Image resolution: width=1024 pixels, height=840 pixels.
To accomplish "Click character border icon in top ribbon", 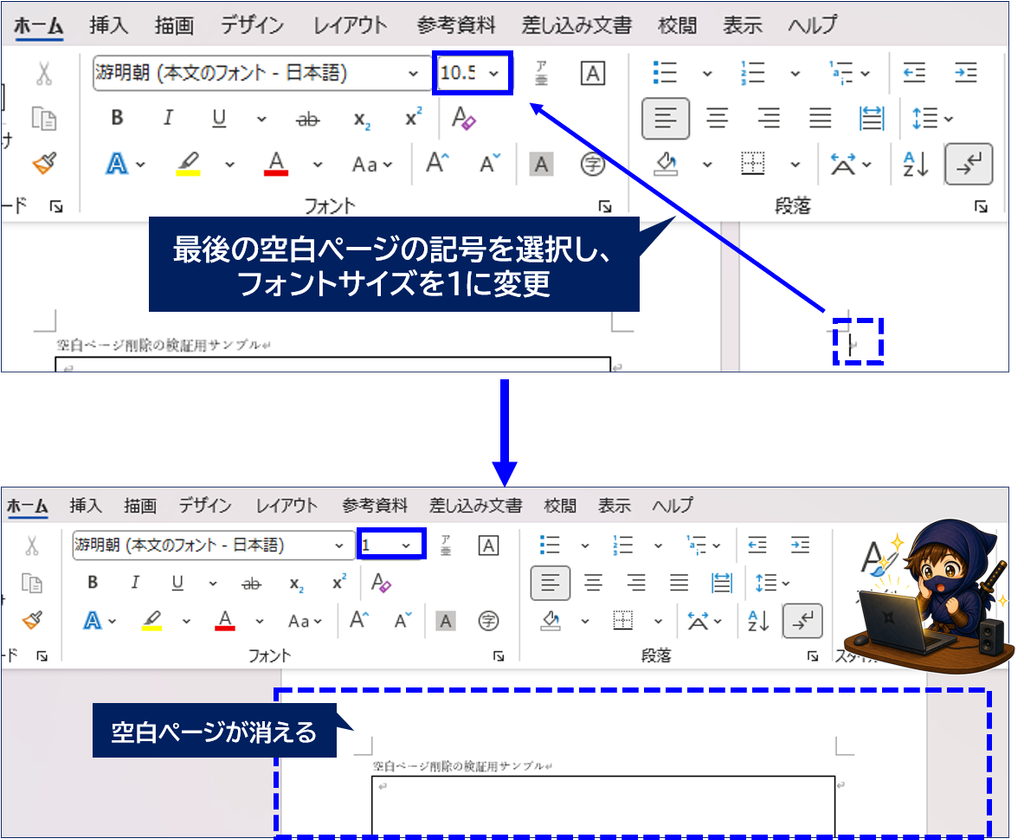I will (592, 73).
